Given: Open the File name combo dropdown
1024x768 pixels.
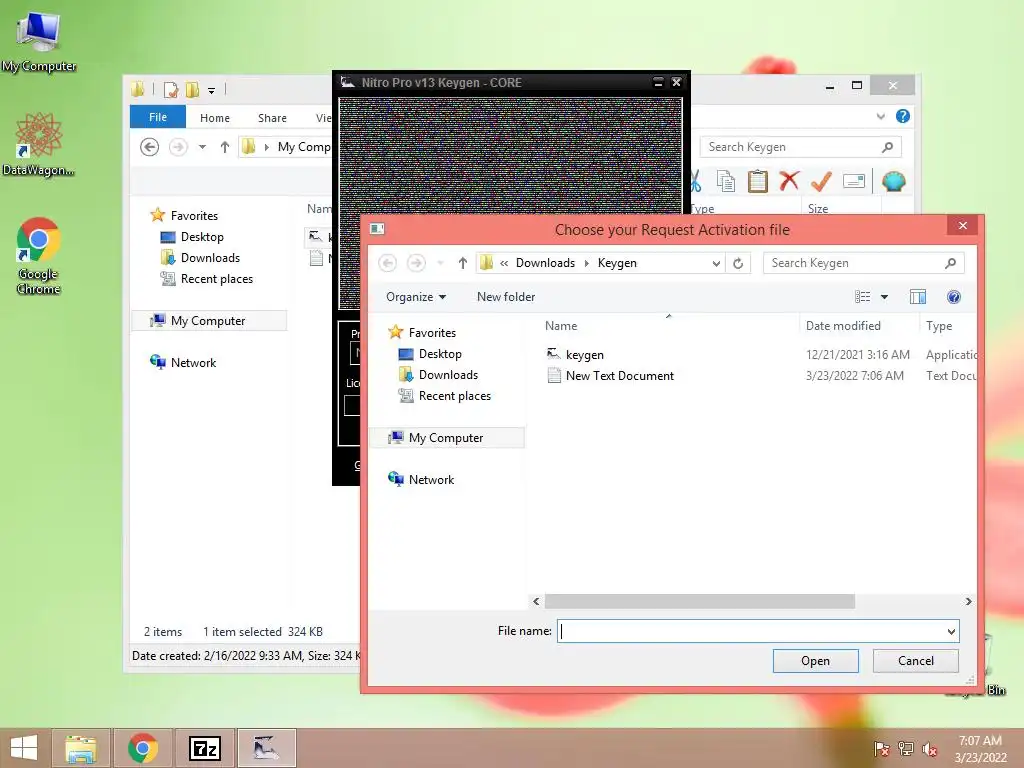Looking at the screenshot, I should point(951,632).
